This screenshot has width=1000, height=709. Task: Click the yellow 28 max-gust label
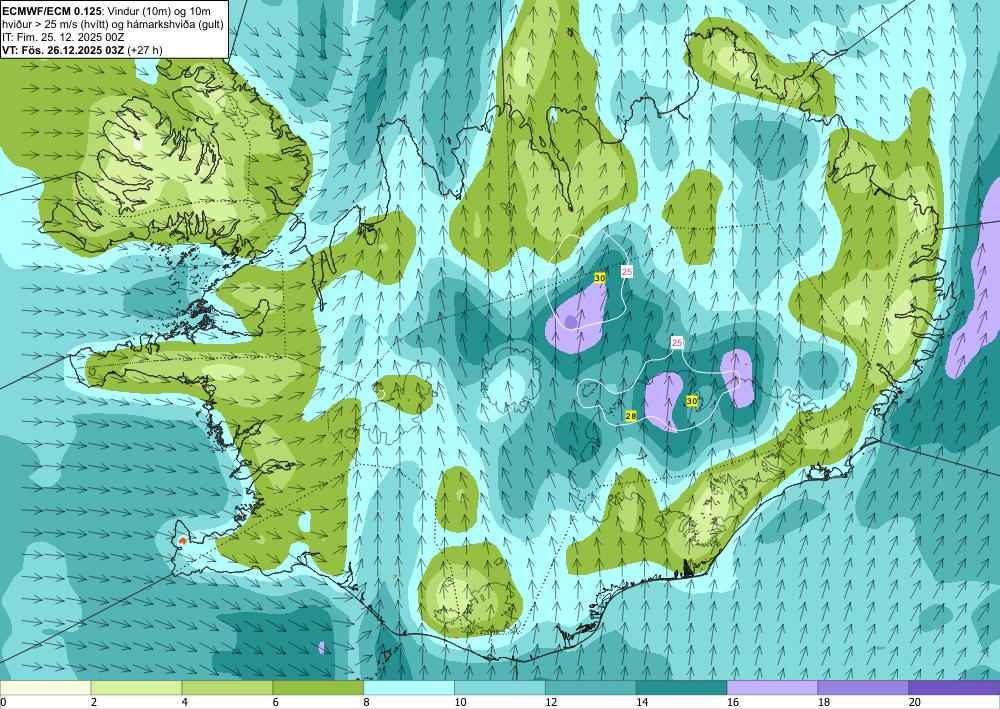pyautogui.click(x=631, y=416)
